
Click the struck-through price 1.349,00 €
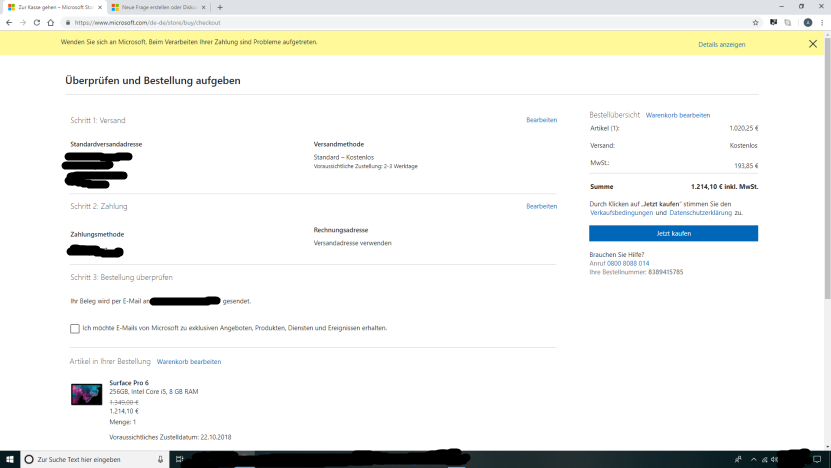coord(123,403)
